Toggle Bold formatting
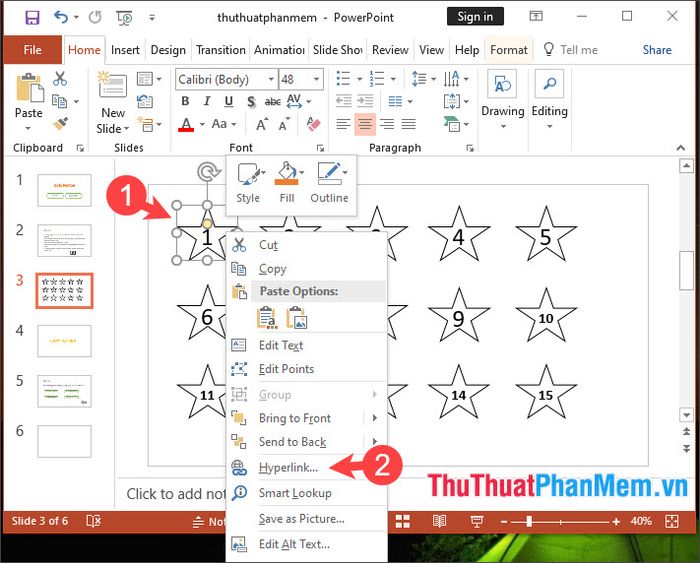 (185, 101)
